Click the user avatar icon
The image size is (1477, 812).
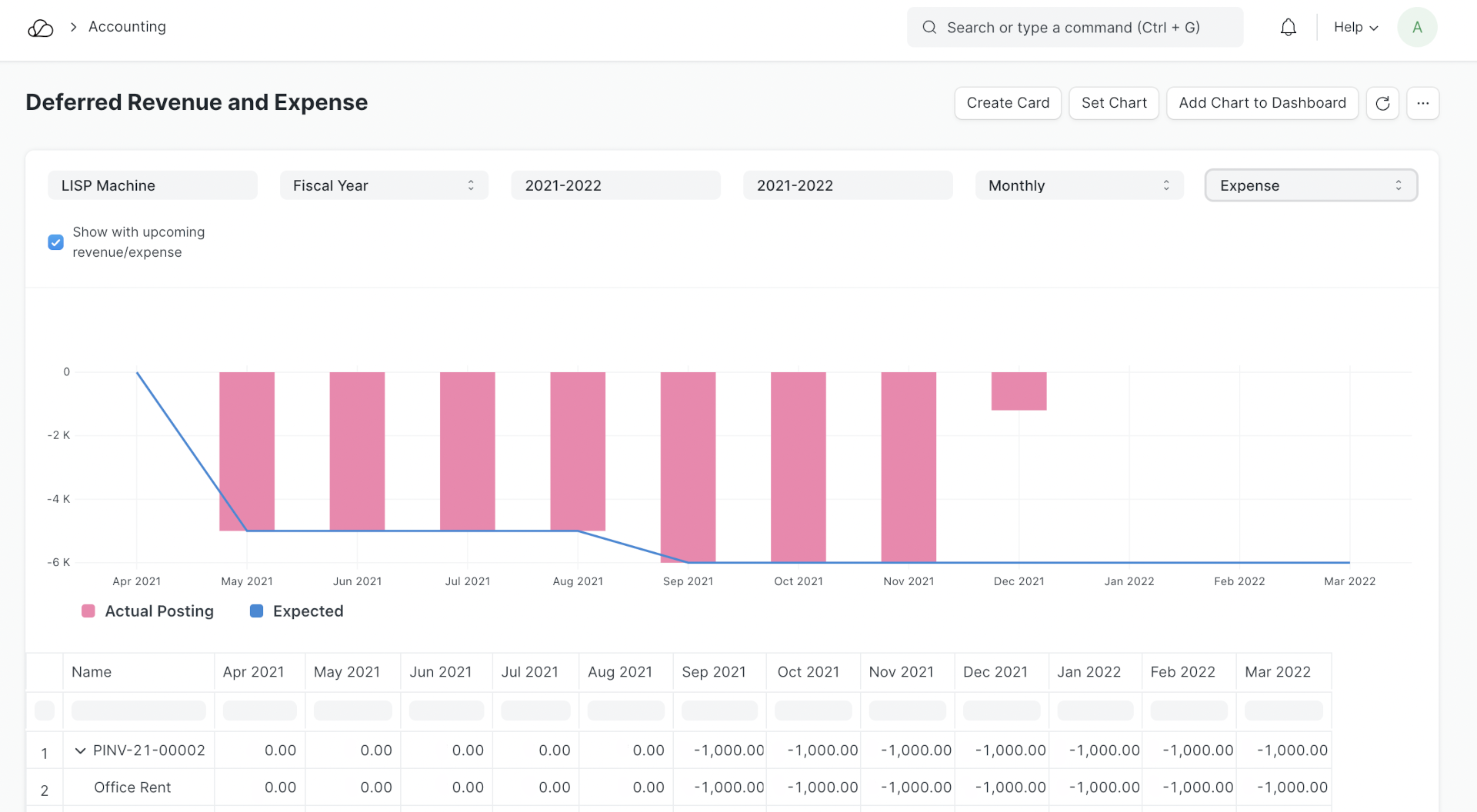click(x=1416, y=28)
